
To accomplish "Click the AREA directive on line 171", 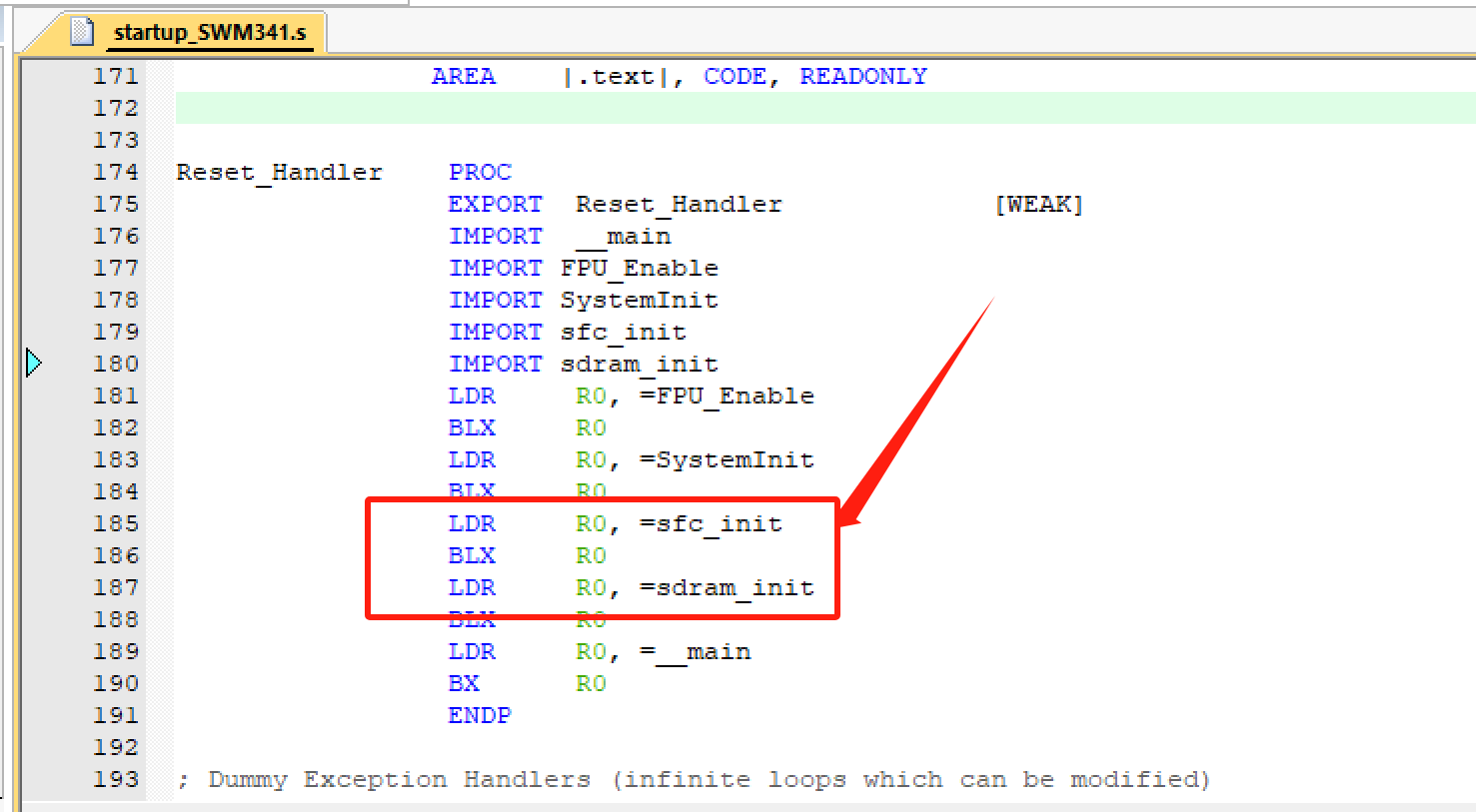I will 464,76.
